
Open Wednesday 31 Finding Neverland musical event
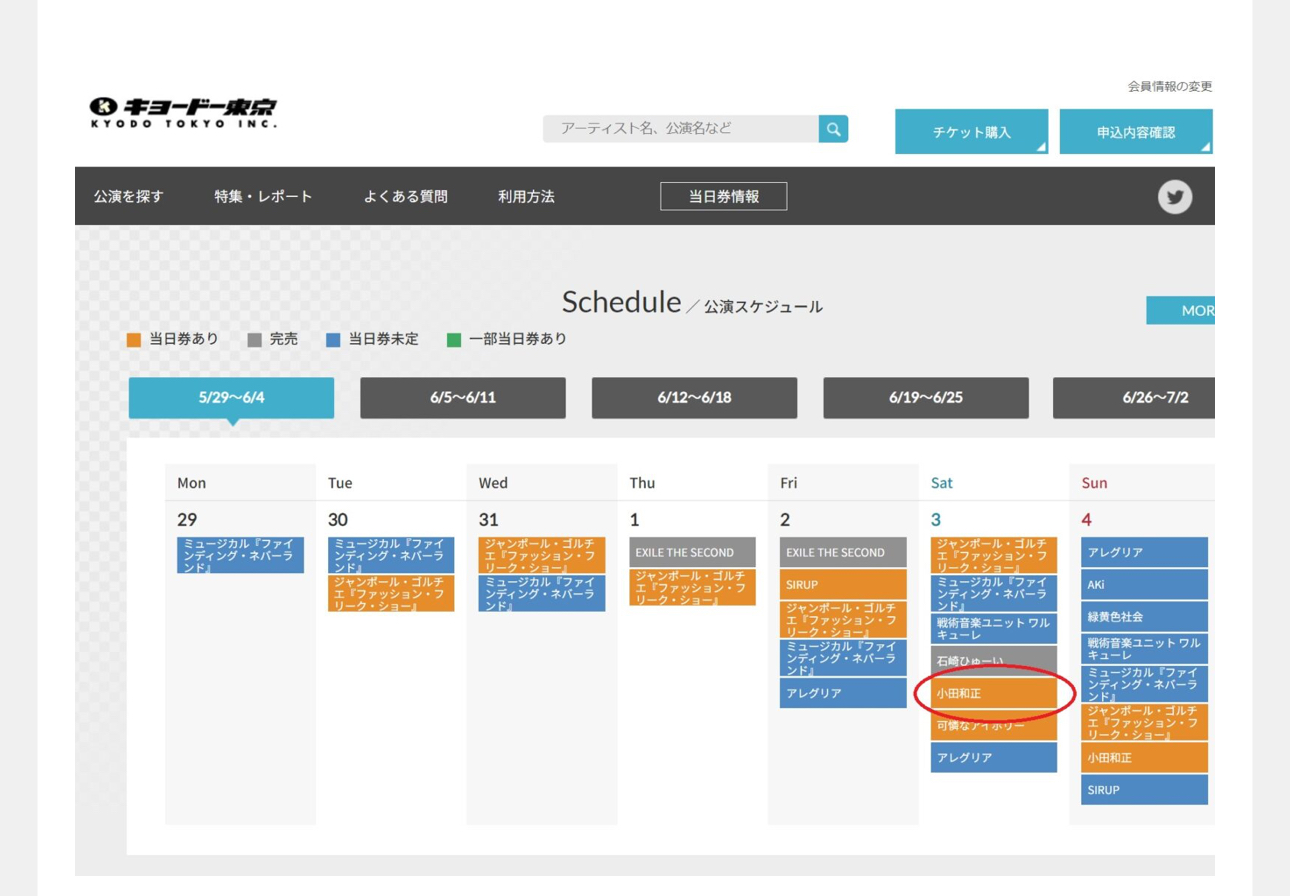coord(542,593)
